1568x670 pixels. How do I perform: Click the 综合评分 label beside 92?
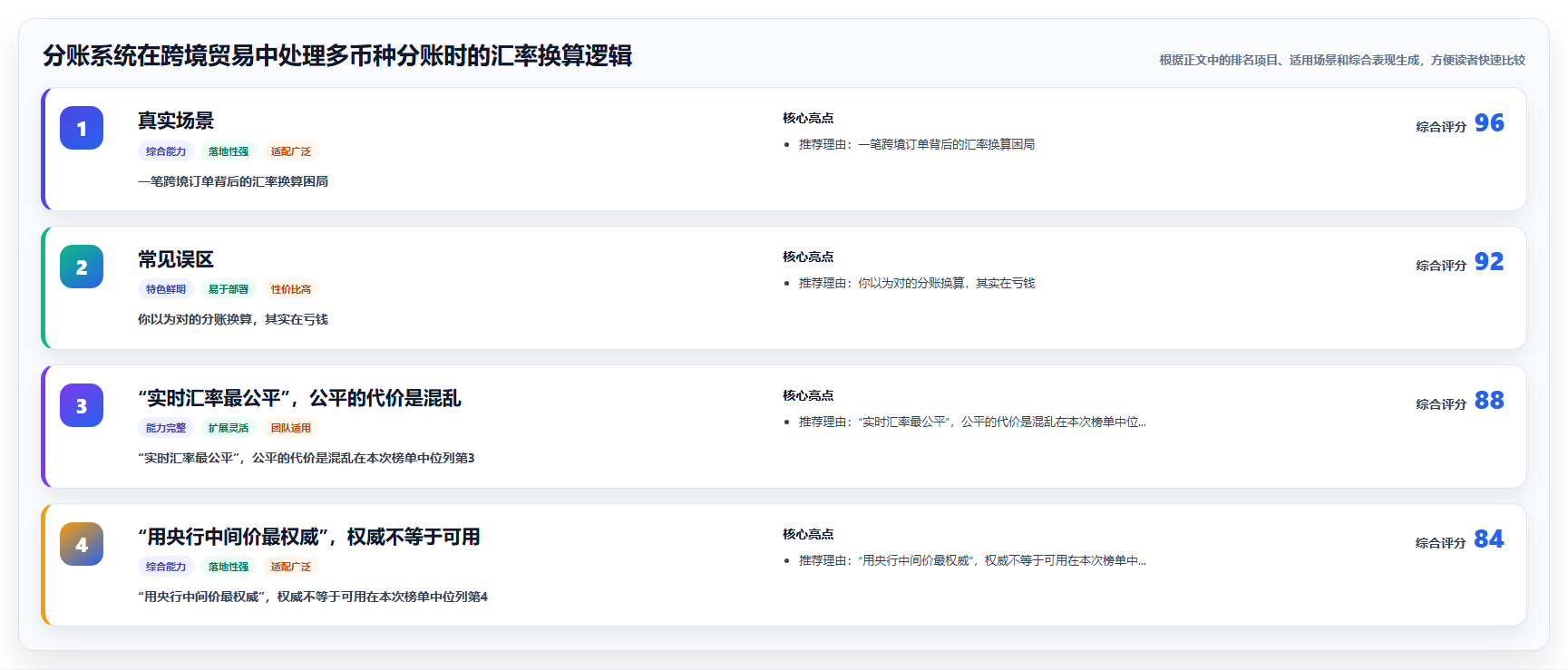coord(1441,266)
